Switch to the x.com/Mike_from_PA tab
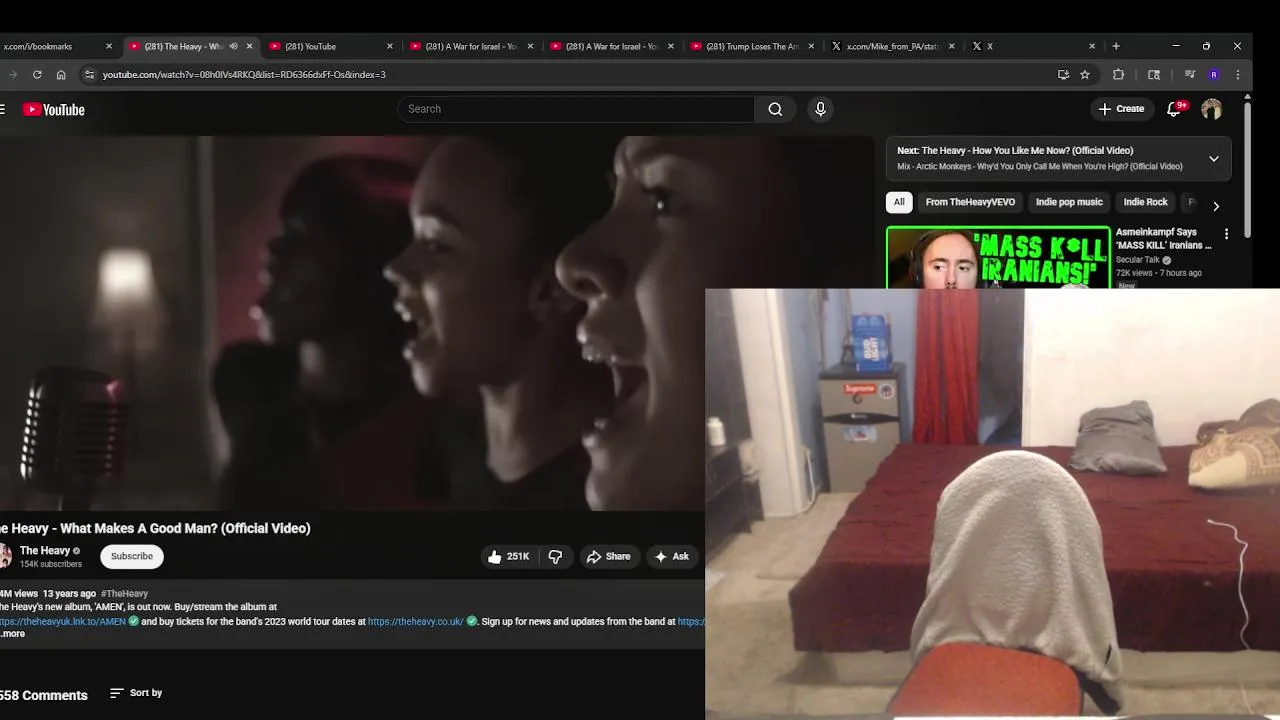This screenshot has width=1280, height=720. click(x=892, y=46)
